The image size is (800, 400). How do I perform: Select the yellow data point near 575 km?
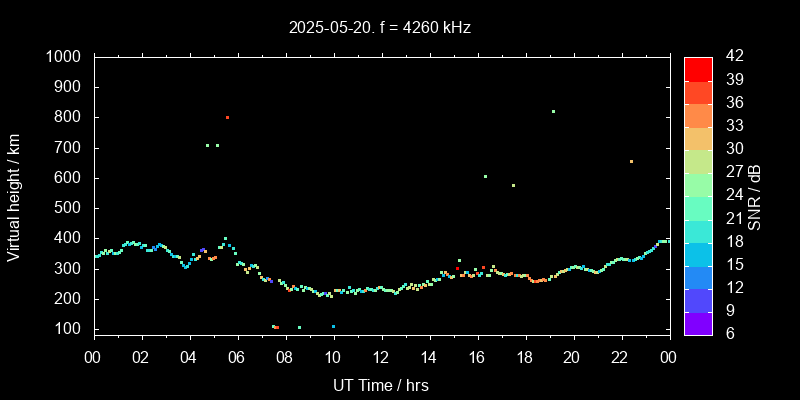[513, 185]
